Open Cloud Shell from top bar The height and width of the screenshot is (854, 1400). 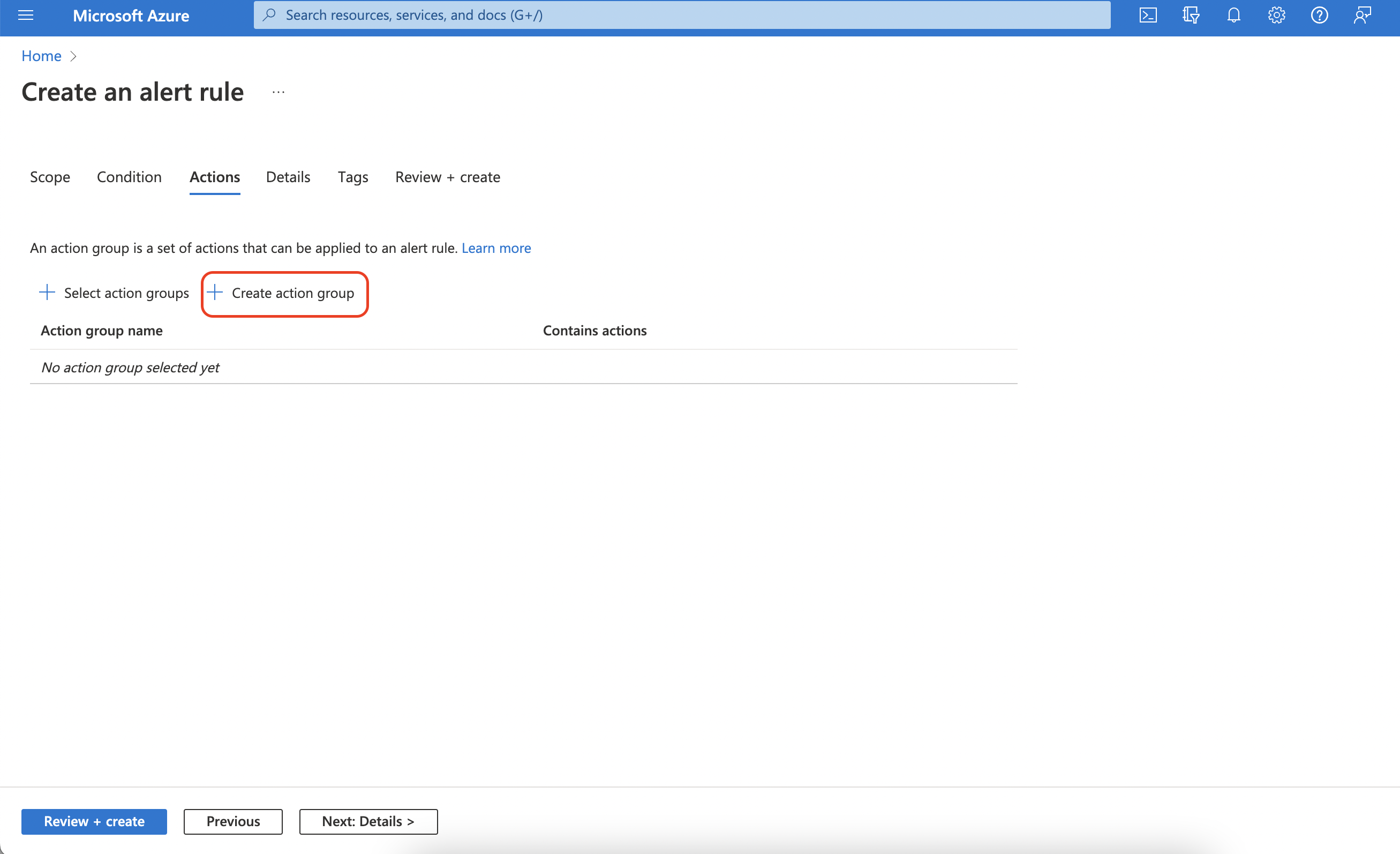(x=1148, y=16)
